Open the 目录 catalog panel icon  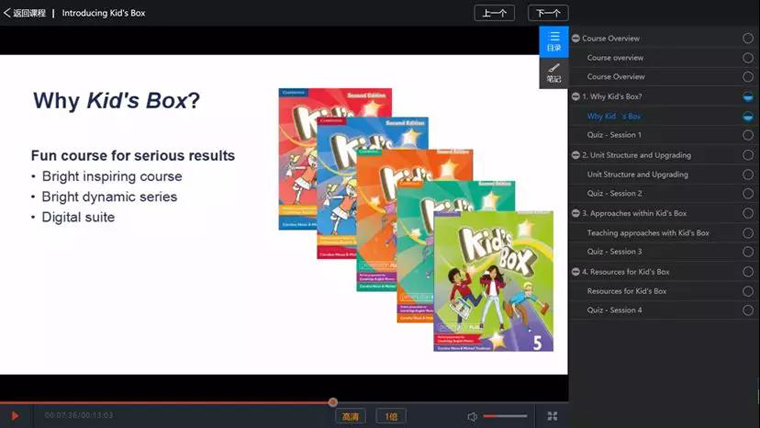[554, 42]
